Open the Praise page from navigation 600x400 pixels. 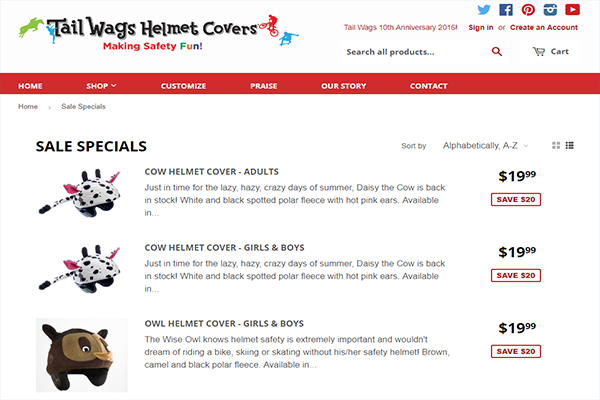264,86
